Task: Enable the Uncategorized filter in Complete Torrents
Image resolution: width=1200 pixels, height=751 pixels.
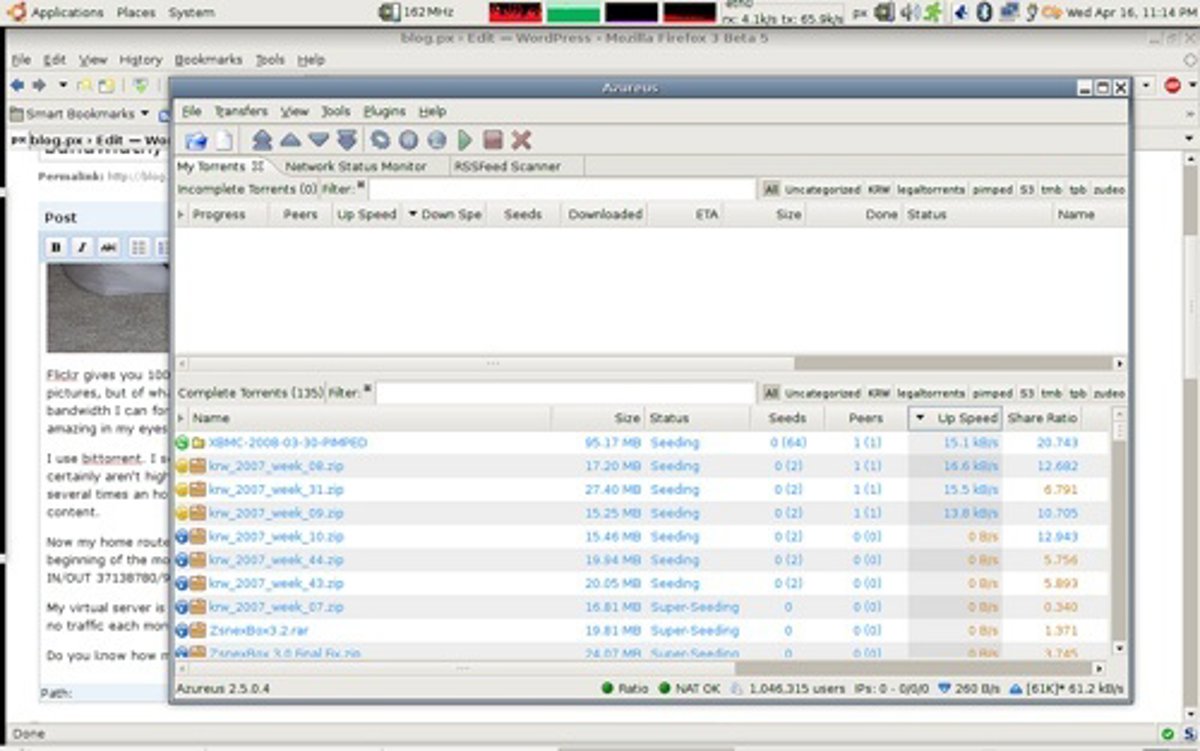Action: pyautogui.click(x=822, y=394)
